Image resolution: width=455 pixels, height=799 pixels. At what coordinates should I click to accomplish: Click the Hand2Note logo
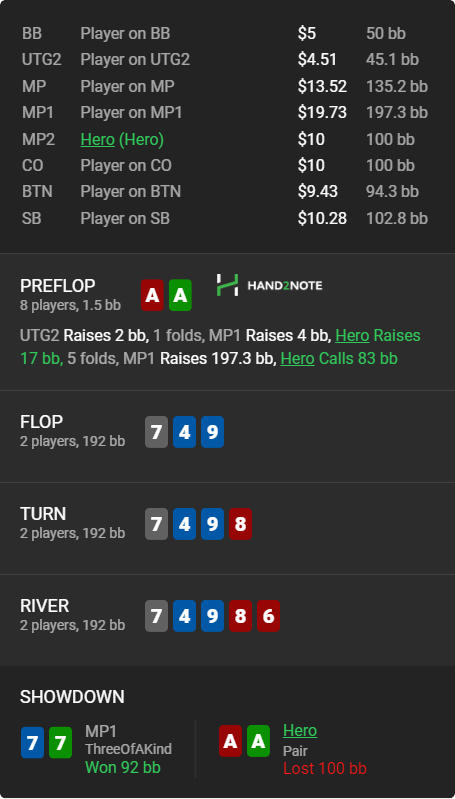(269, 285)
